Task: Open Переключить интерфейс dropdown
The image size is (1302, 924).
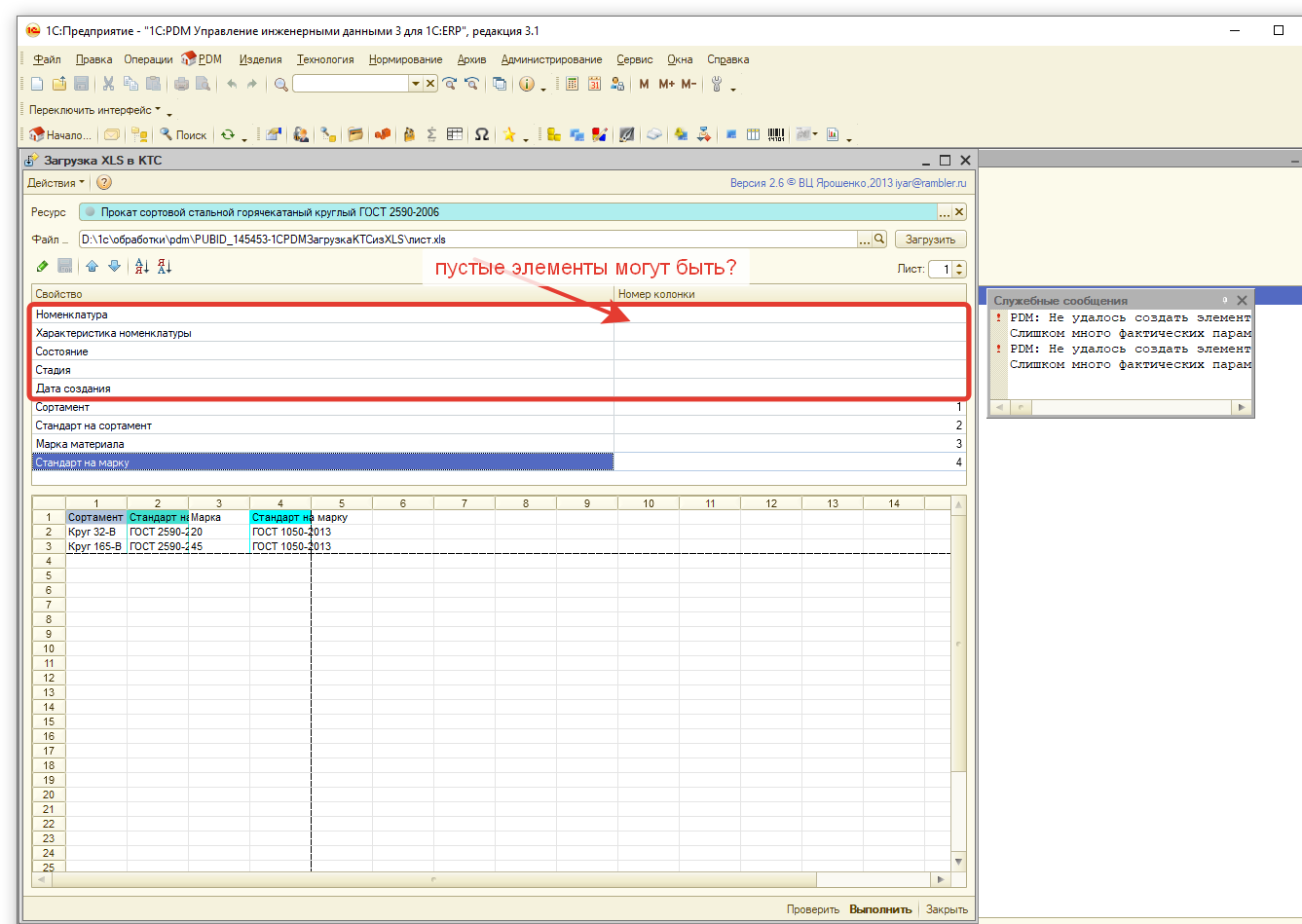Action: 94,110
